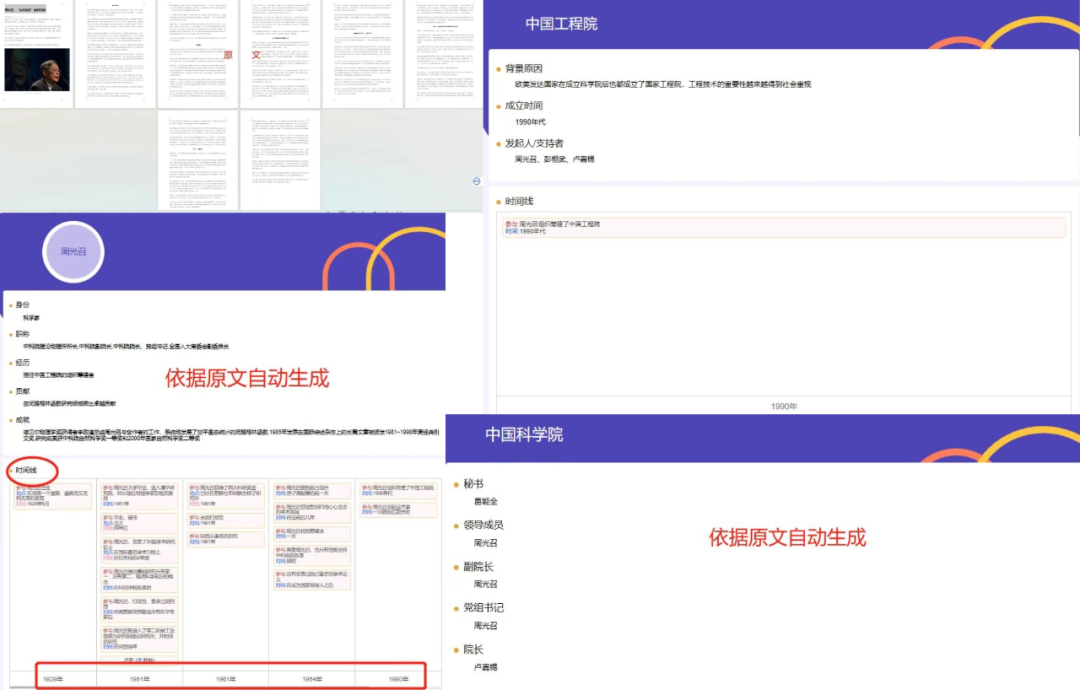This screenshot has height=690, width=1080.
Task: Click the 周光召 text under 副院长
Action: coord(486,584)
